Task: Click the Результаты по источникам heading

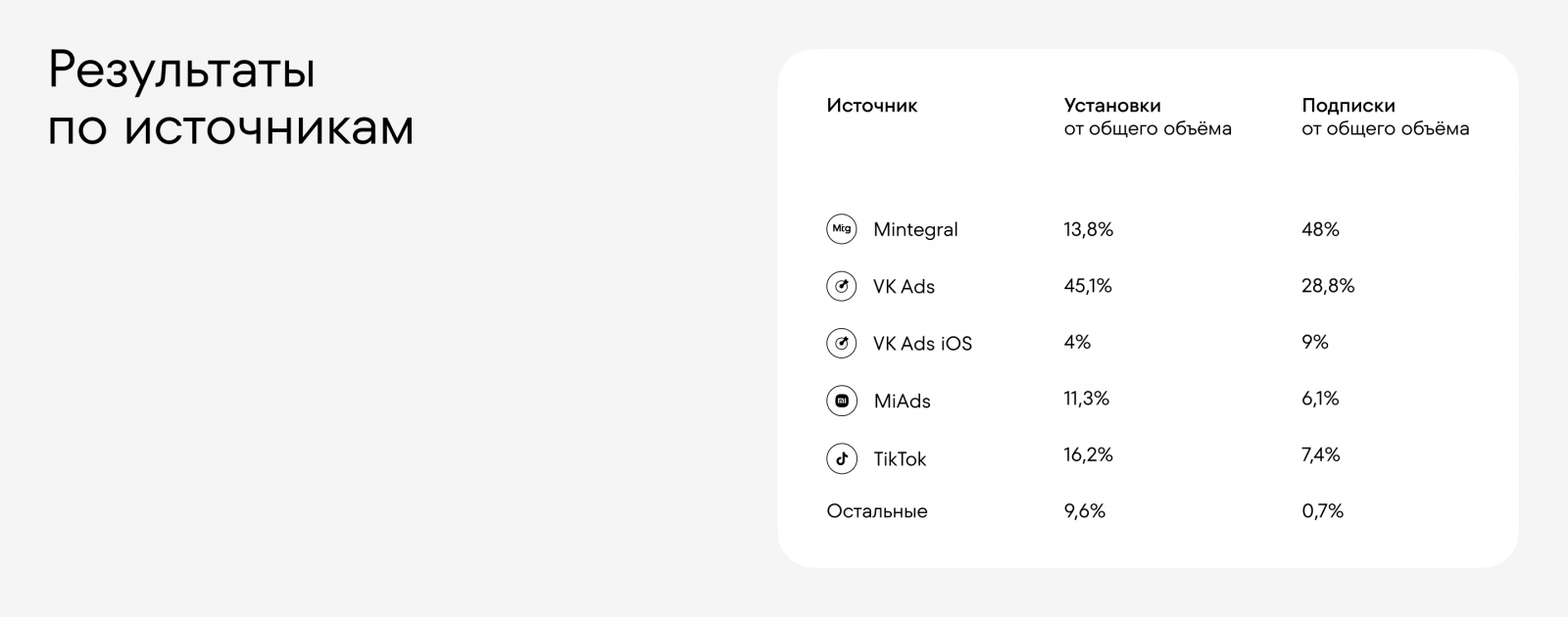Action: [x=230, y=98]
